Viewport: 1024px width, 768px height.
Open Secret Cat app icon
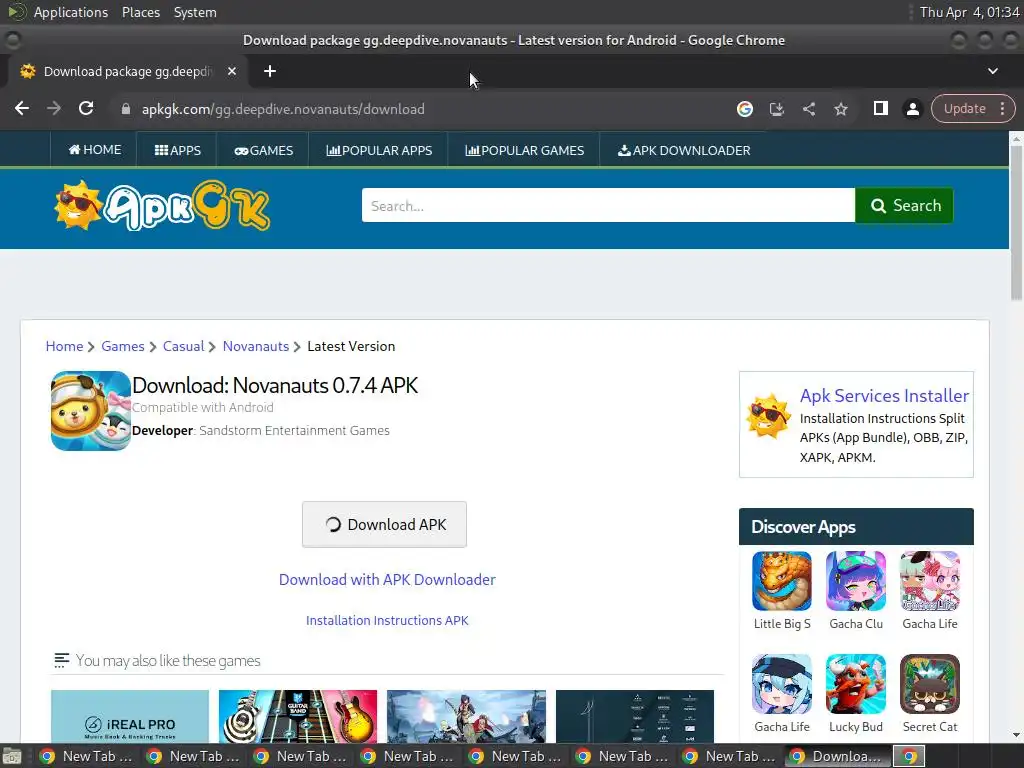929,684
